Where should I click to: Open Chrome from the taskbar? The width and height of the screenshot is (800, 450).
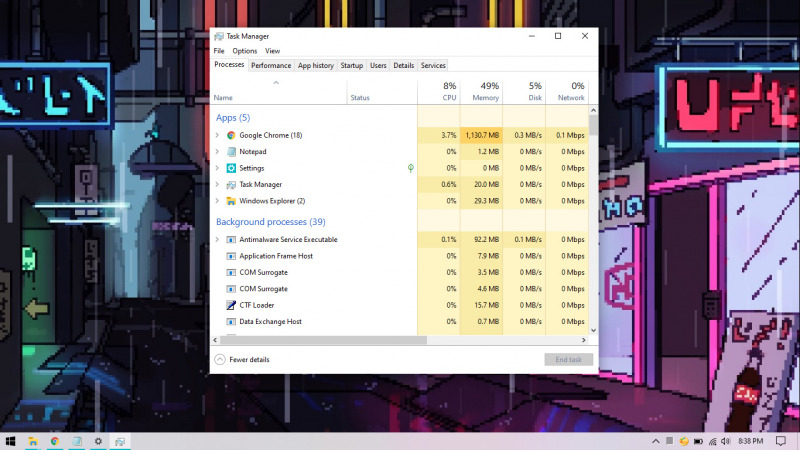(55, 441)
